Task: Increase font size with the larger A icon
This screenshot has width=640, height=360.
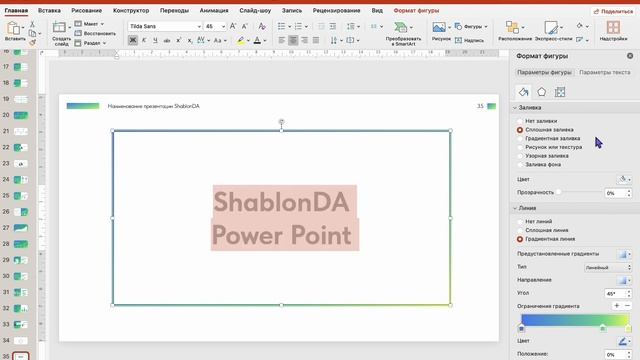Action: (x=233, y=26)
